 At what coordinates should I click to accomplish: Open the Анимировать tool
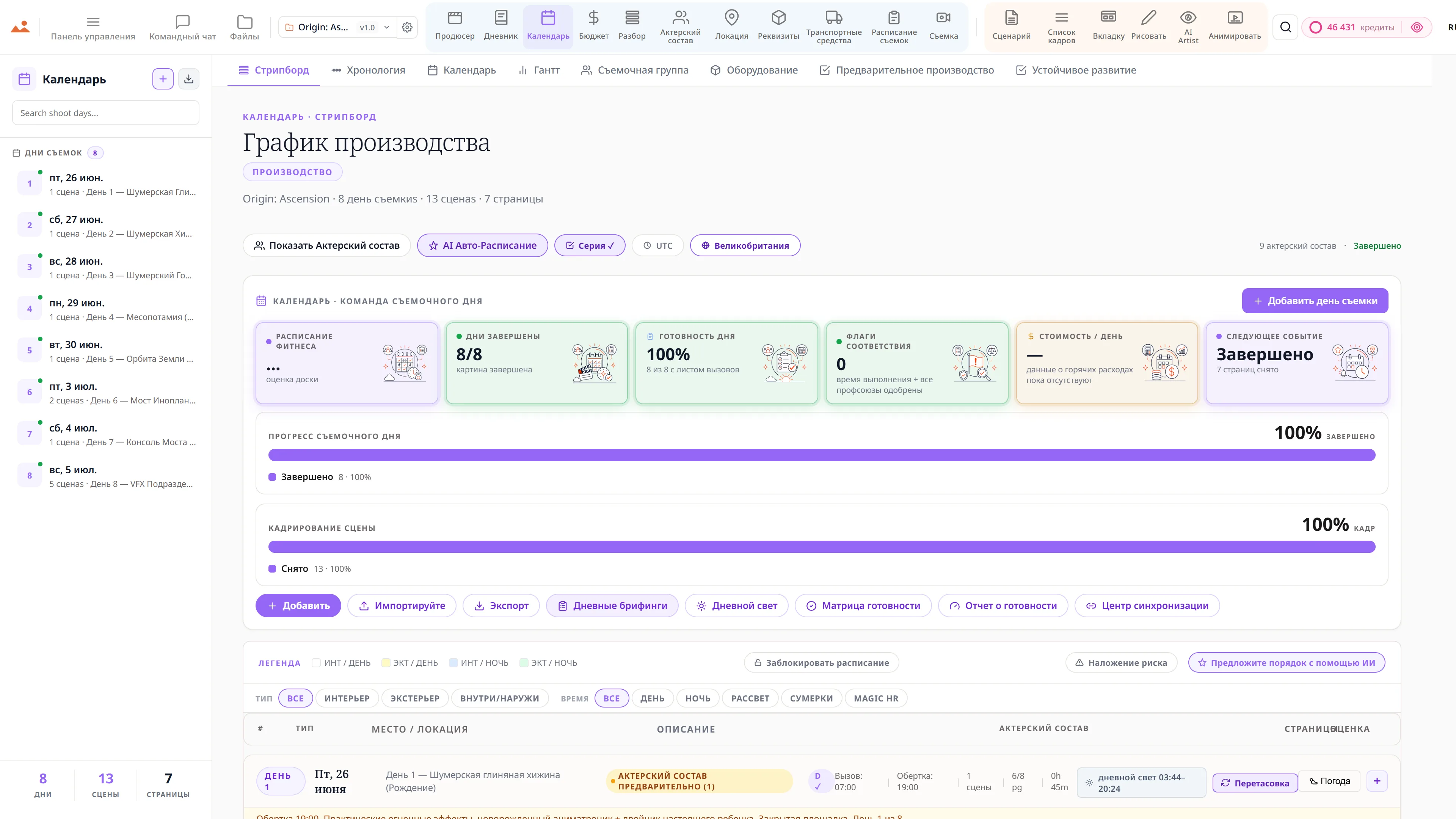pyautogui.click(x=1235, y=27)
